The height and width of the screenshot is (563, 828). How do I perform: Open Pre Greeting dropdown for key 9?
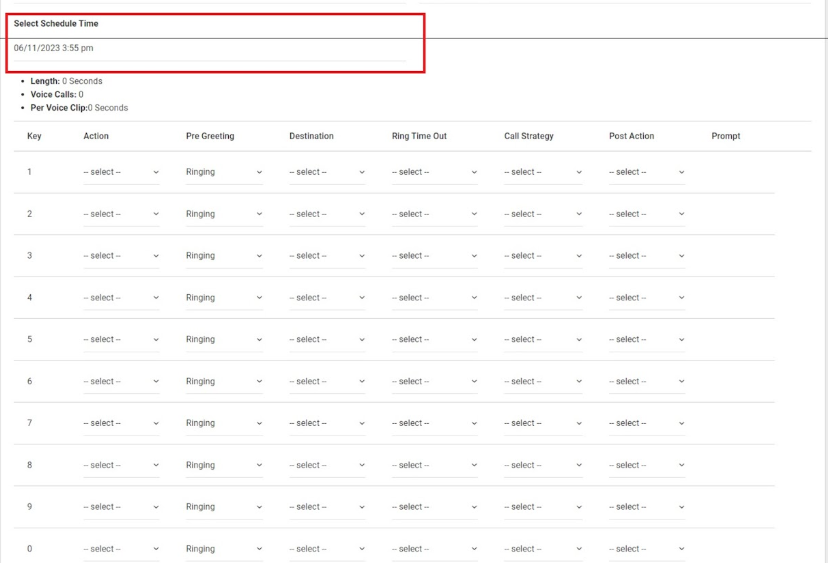point(224,507)
